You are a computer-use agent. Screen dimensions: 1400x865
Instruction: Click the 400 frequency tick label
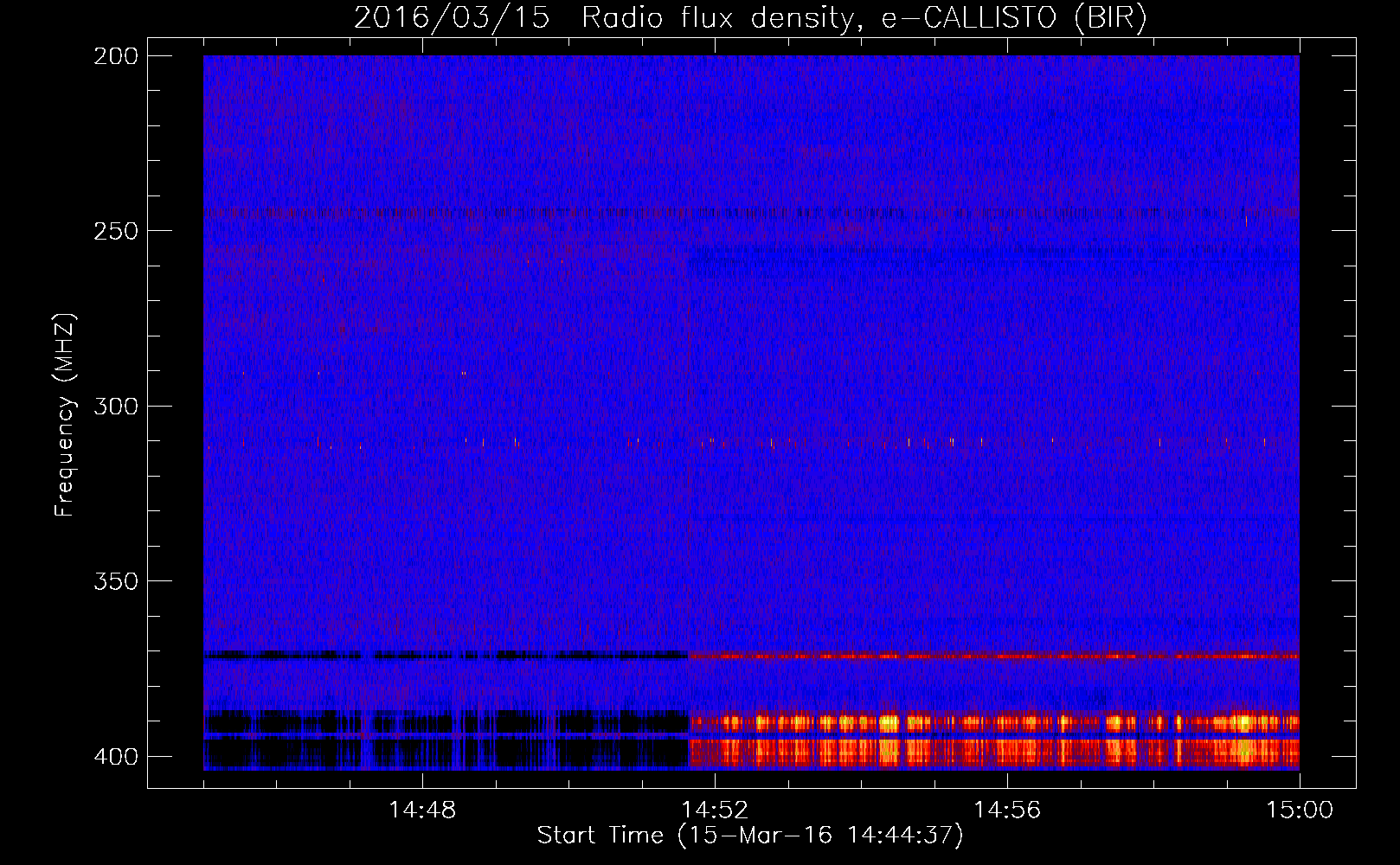pos(115,757)
